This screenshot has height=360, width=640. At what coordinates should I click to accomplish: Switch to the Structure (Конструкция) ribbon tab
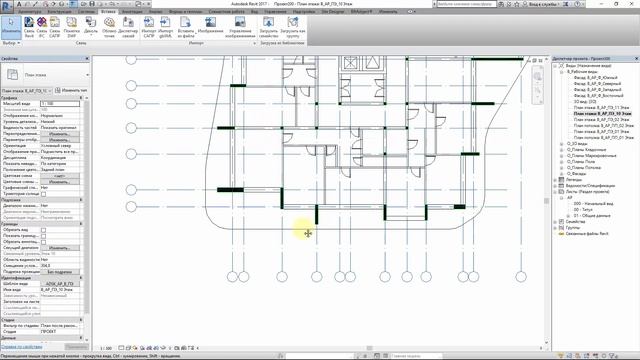pos(59,11)
